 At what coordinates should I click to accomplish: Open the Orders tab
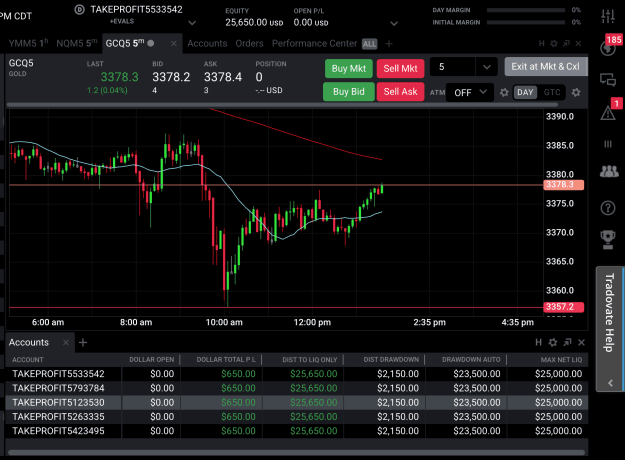(249, 43)
